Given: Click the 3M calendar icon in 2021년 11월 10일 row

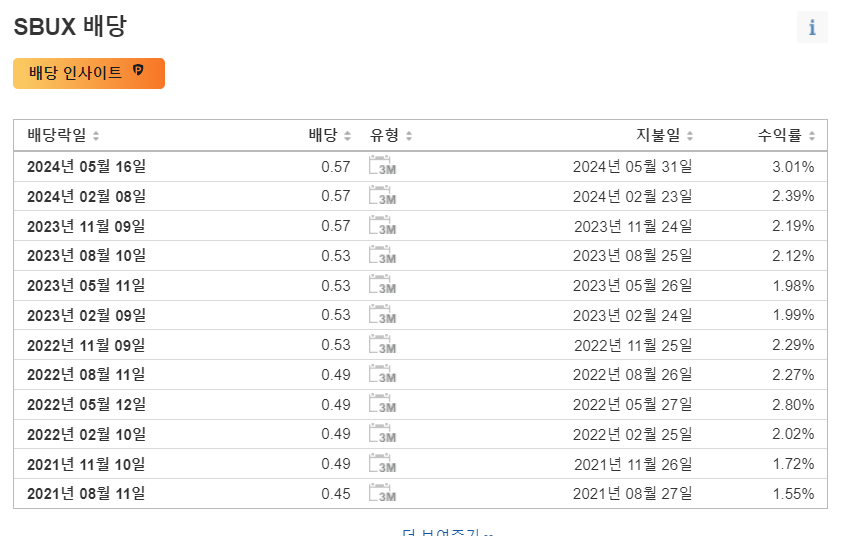Looking at the screenshot, I should pos(382,463).
